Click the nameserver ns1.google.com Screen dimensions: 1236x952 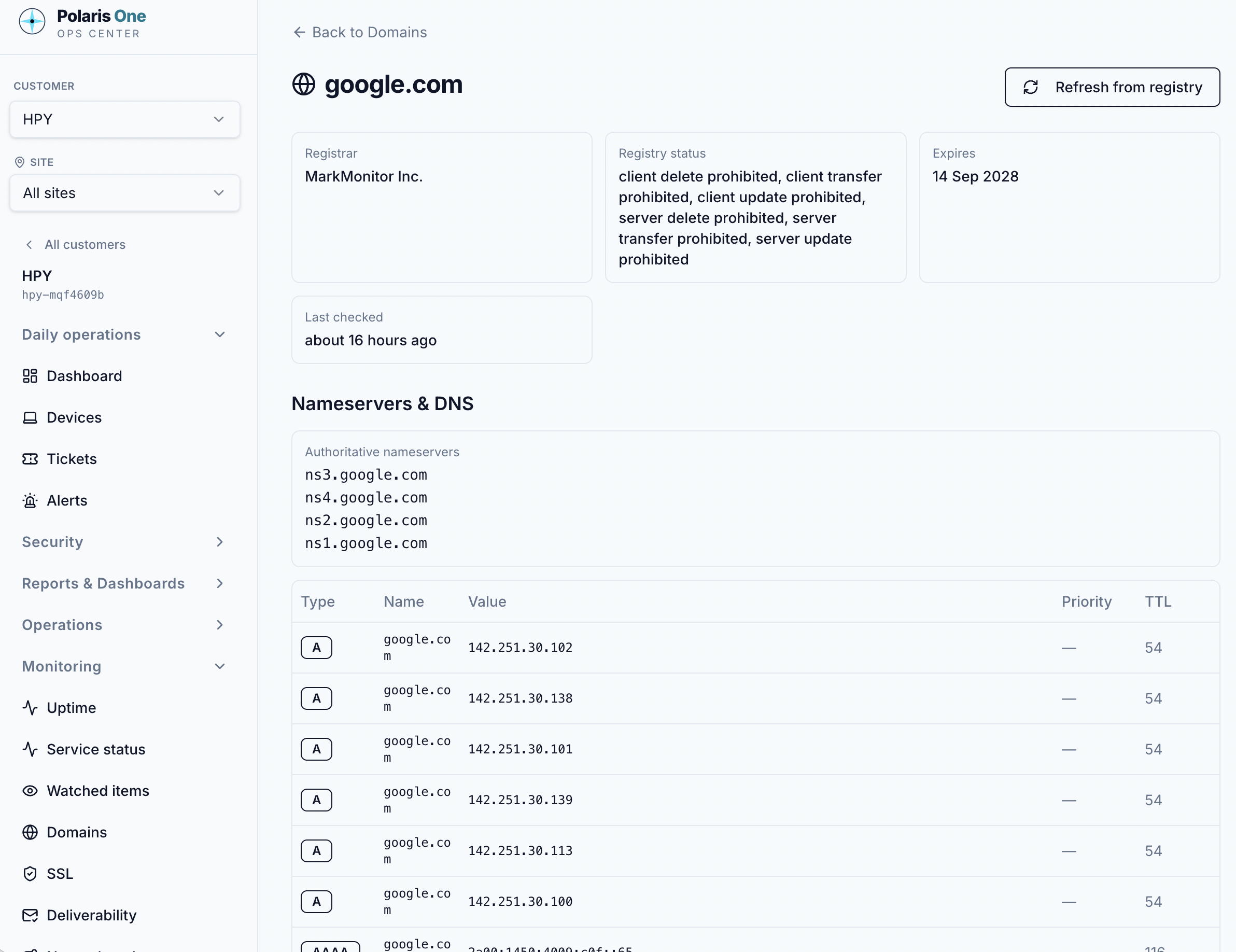click(x=366, y=543)
